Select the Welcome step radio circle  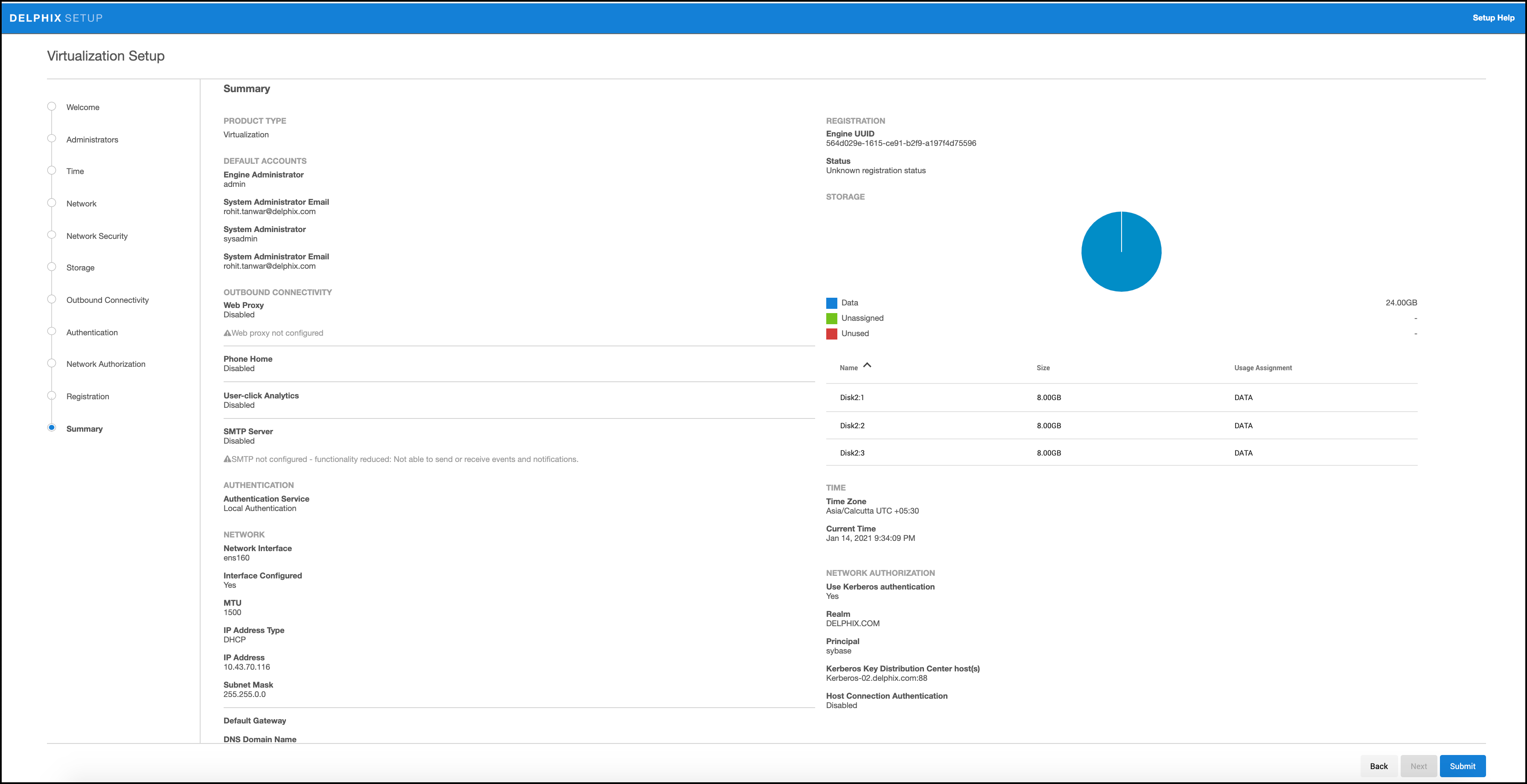[52, 107]
